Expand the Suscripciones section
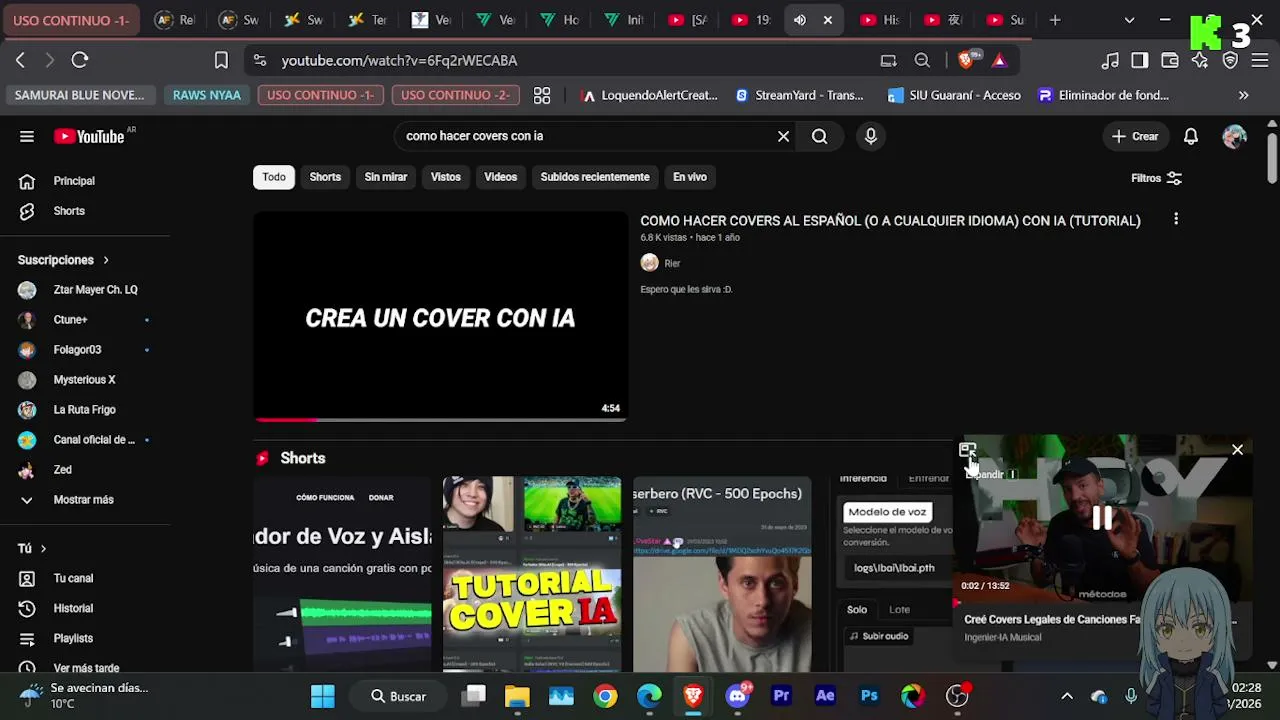This screenshot has height=720, width=1280. point(63,260)
